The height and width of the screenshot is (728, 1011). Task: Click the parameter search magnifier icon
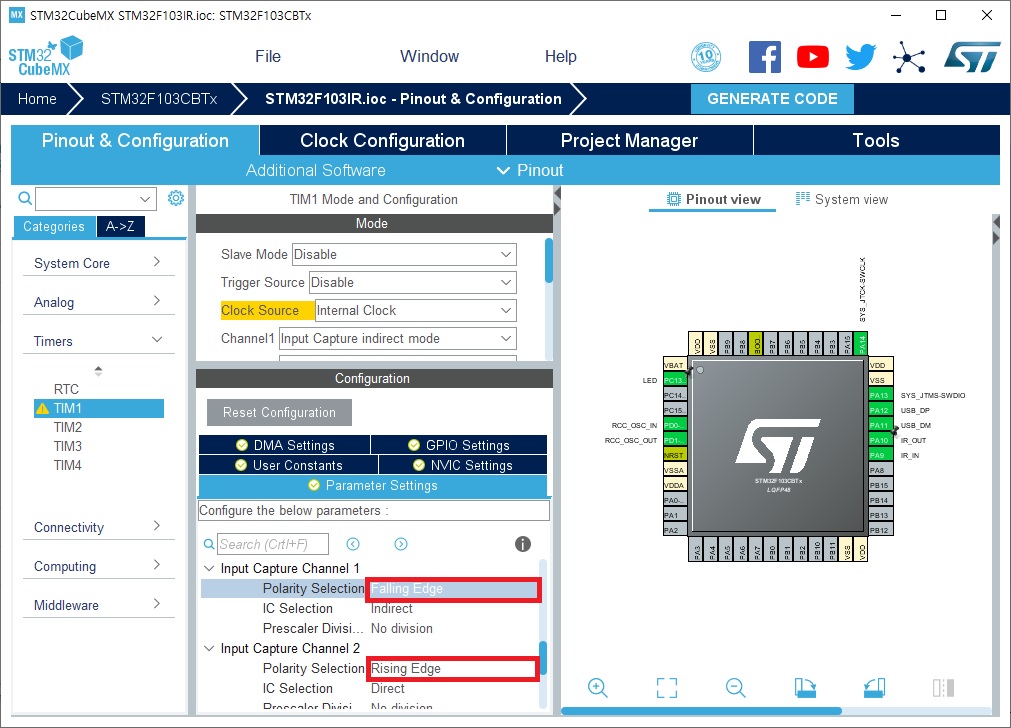(x=209, y=544)
